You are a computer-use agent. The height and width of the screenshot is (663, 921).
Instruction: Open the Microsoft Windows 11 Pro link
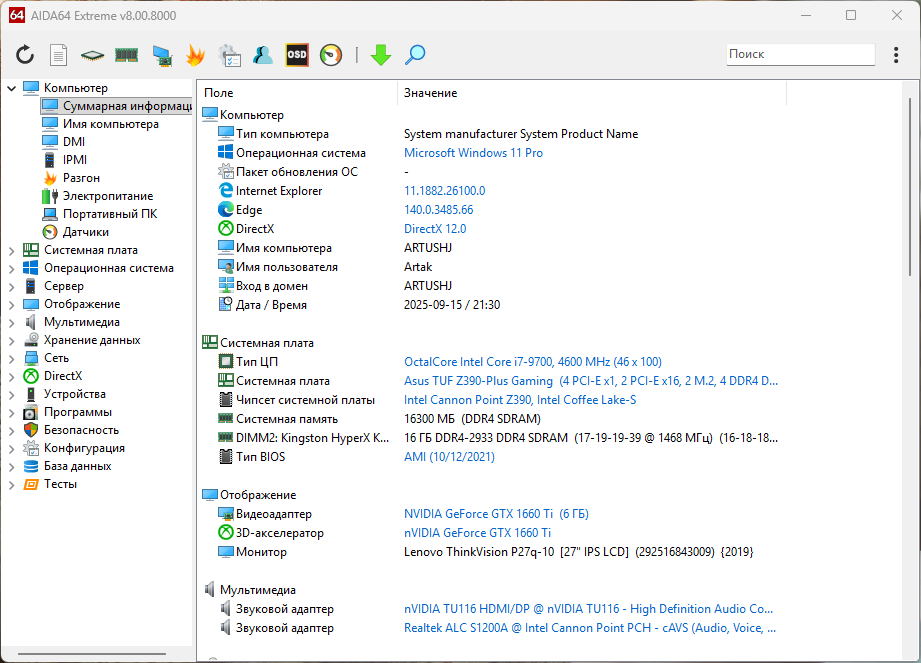pos(473,153)
